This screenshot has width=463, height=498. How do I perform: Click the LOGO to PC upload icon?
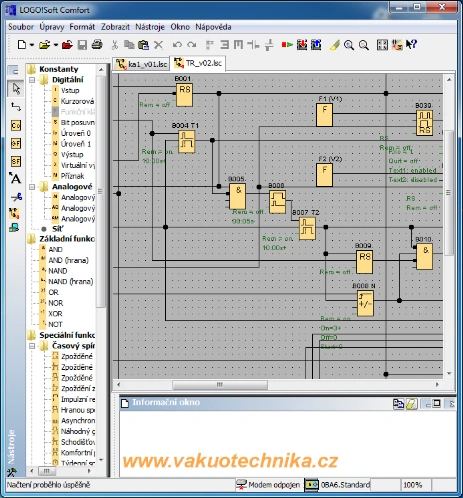316,45
